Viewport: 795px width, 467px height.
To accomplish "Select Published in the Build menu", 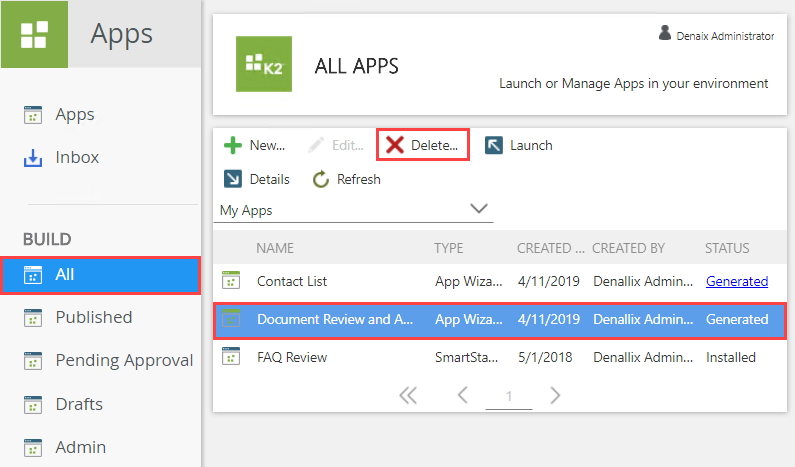I will pyautogui.click(x=93, y=317).
